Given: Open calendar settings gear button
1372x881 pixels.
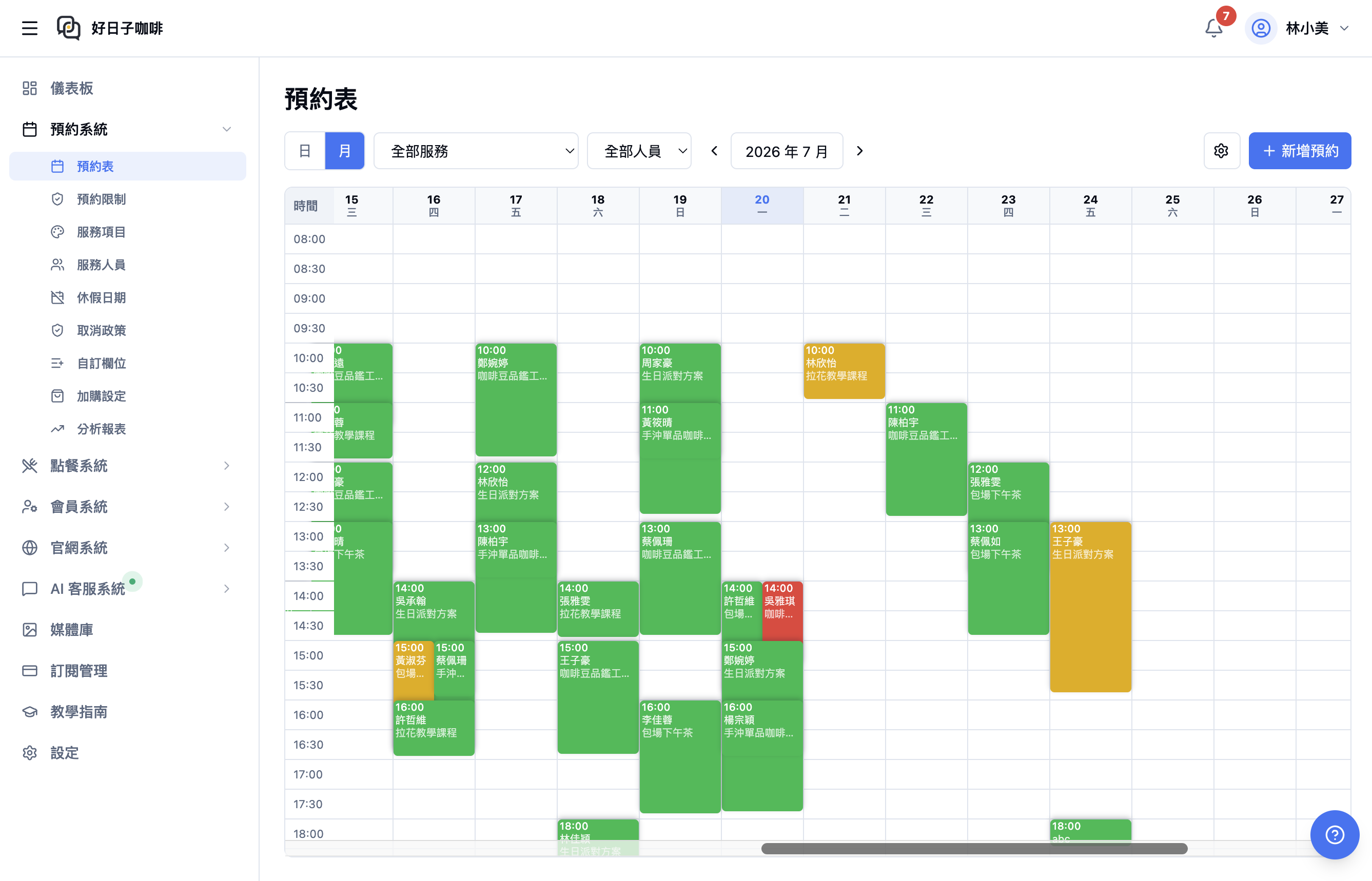Looking at the screenshot, I should [x=1222, y=151].
